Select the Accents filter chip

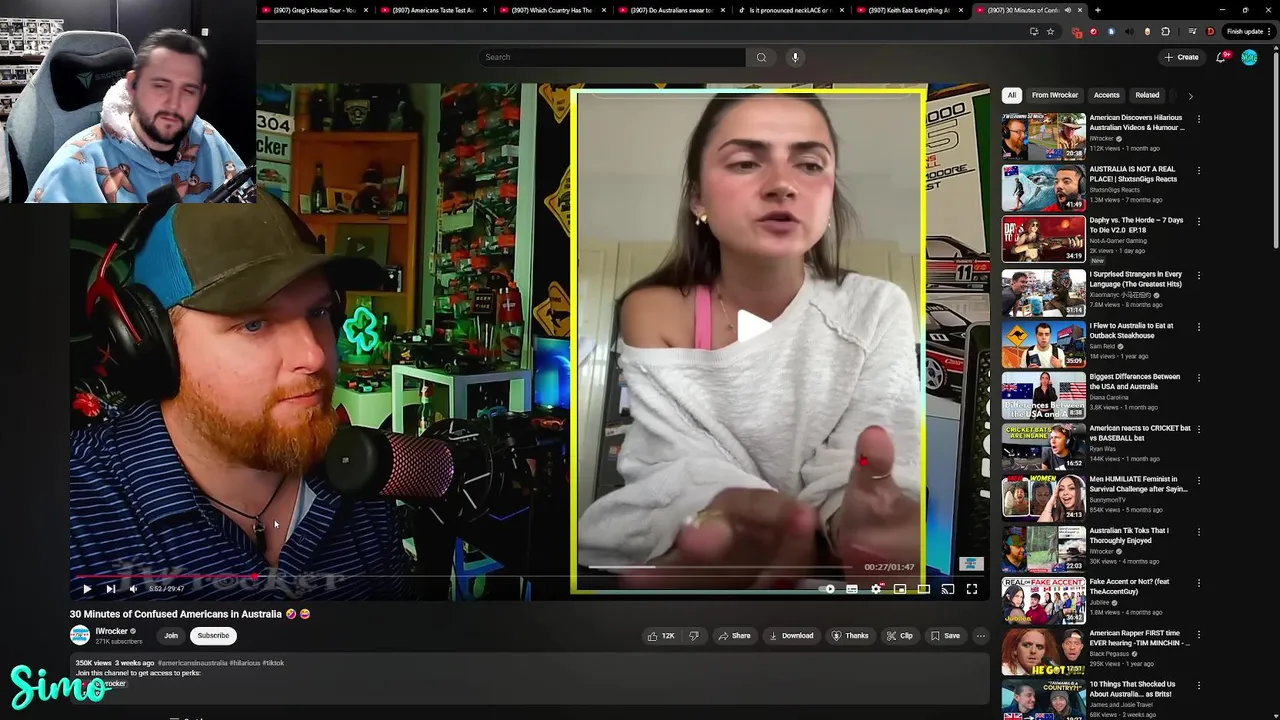point(1106,95)
